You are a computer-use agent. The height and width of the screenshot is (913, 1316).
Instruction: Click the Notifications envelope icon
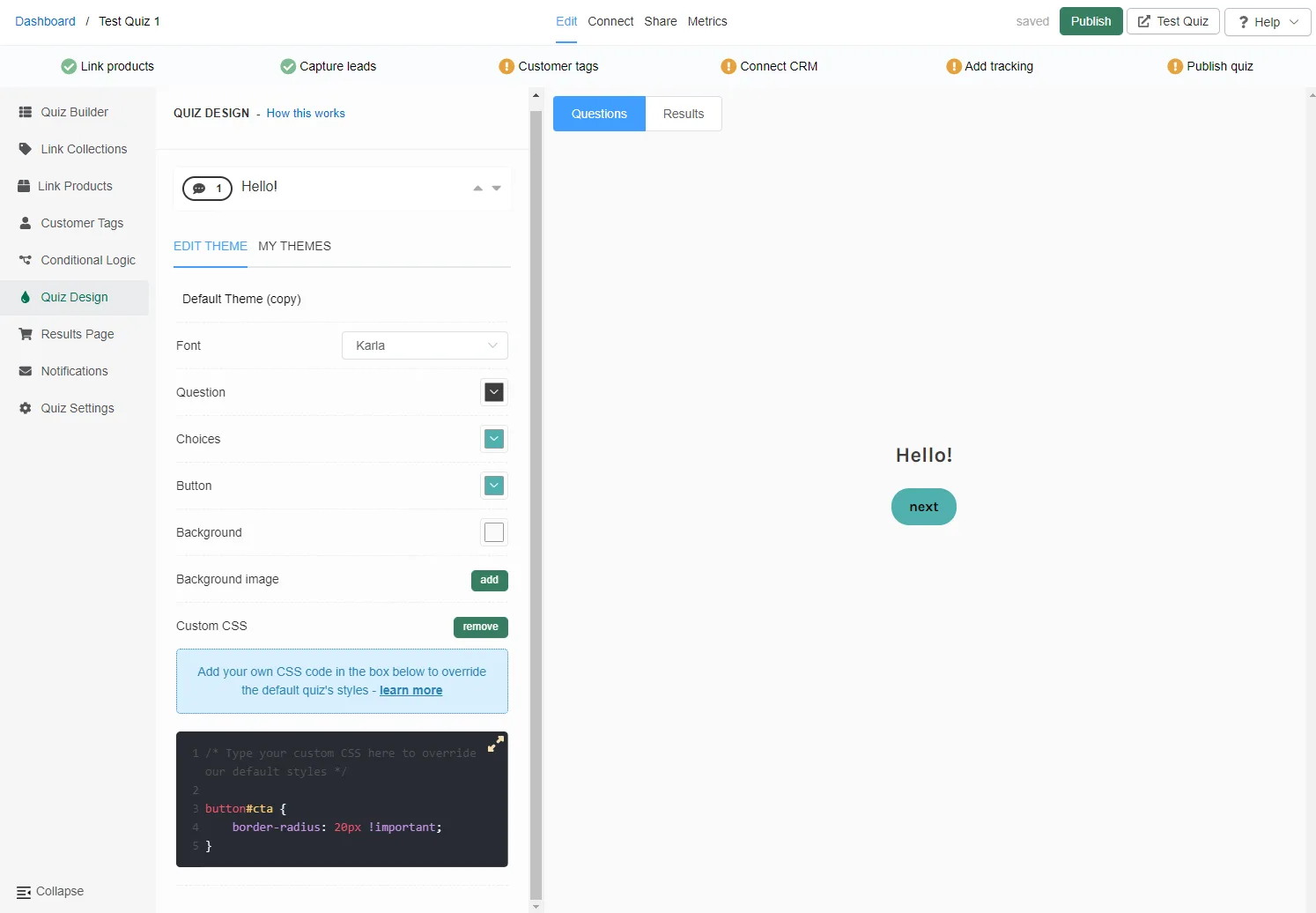point(26,371)
